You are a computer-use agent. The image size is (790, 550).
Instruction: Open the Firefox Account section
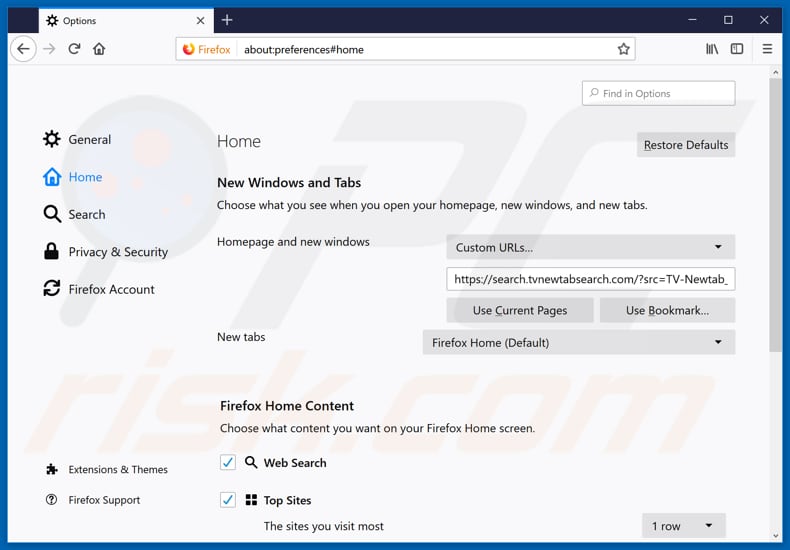[x=111, y=289]
